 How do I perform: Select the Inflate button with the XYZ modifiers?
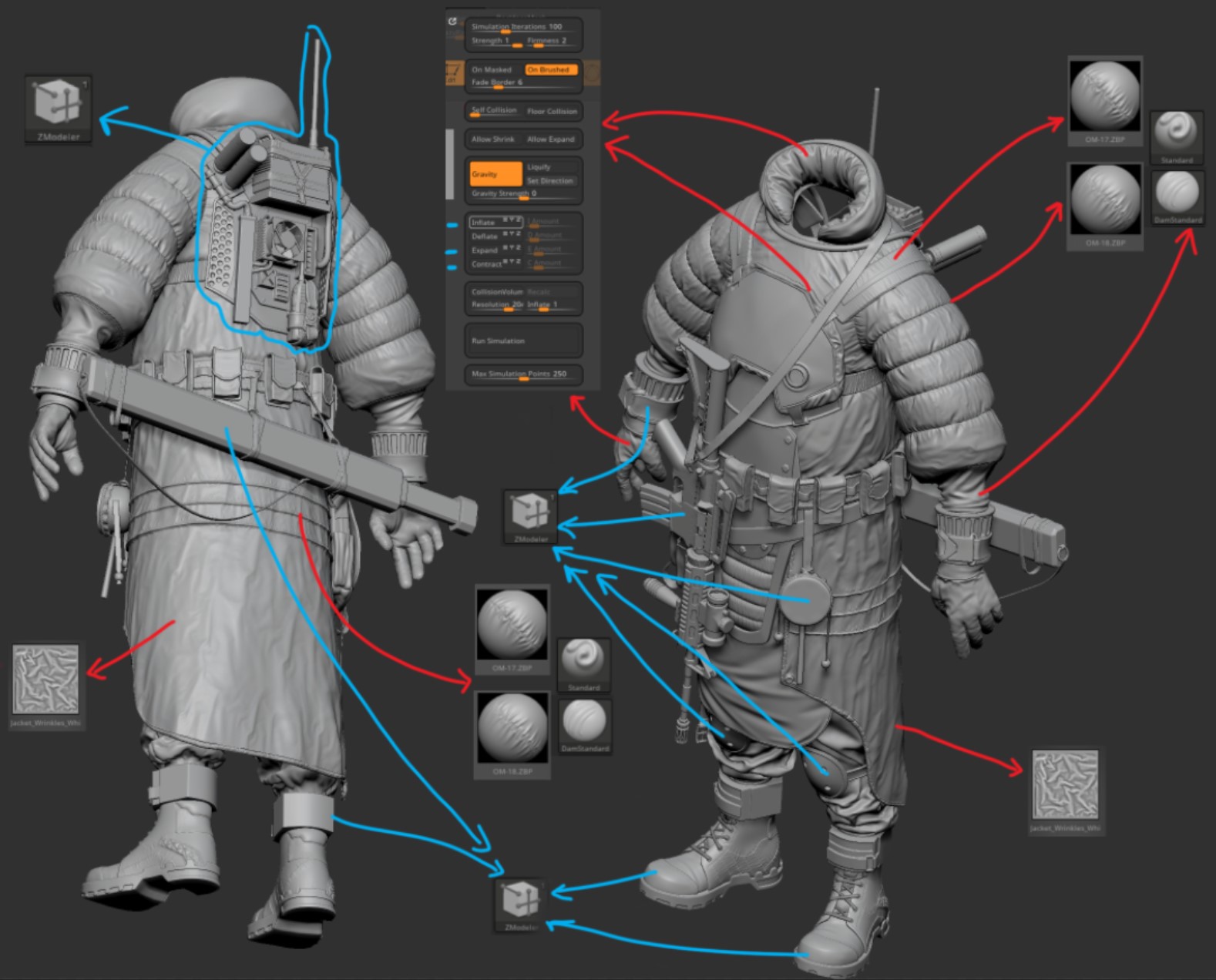pos(497,222)
